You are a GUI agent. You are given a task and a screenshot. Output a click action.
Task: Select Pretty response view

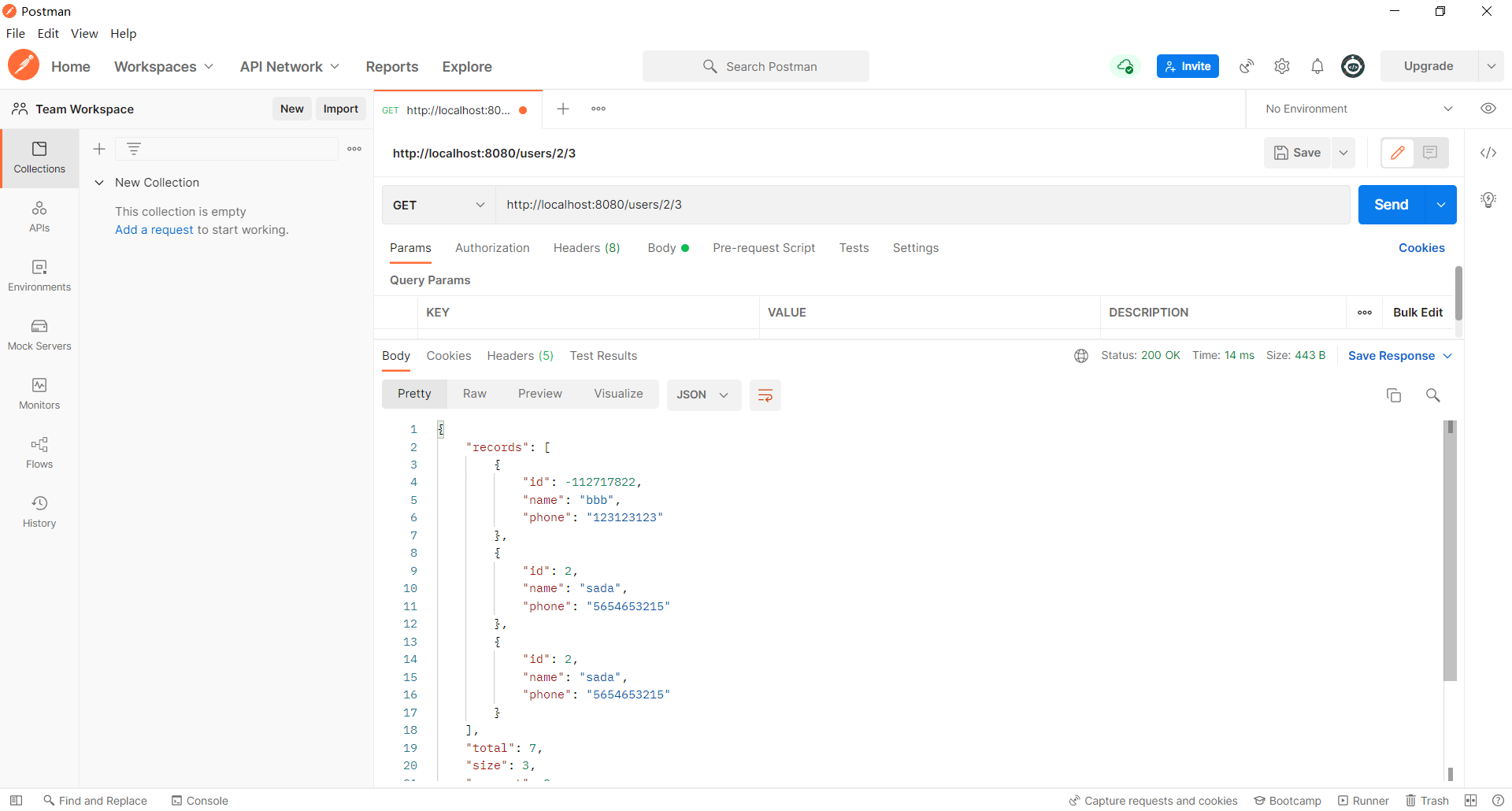pyautogui.click(x=414, y=394)
